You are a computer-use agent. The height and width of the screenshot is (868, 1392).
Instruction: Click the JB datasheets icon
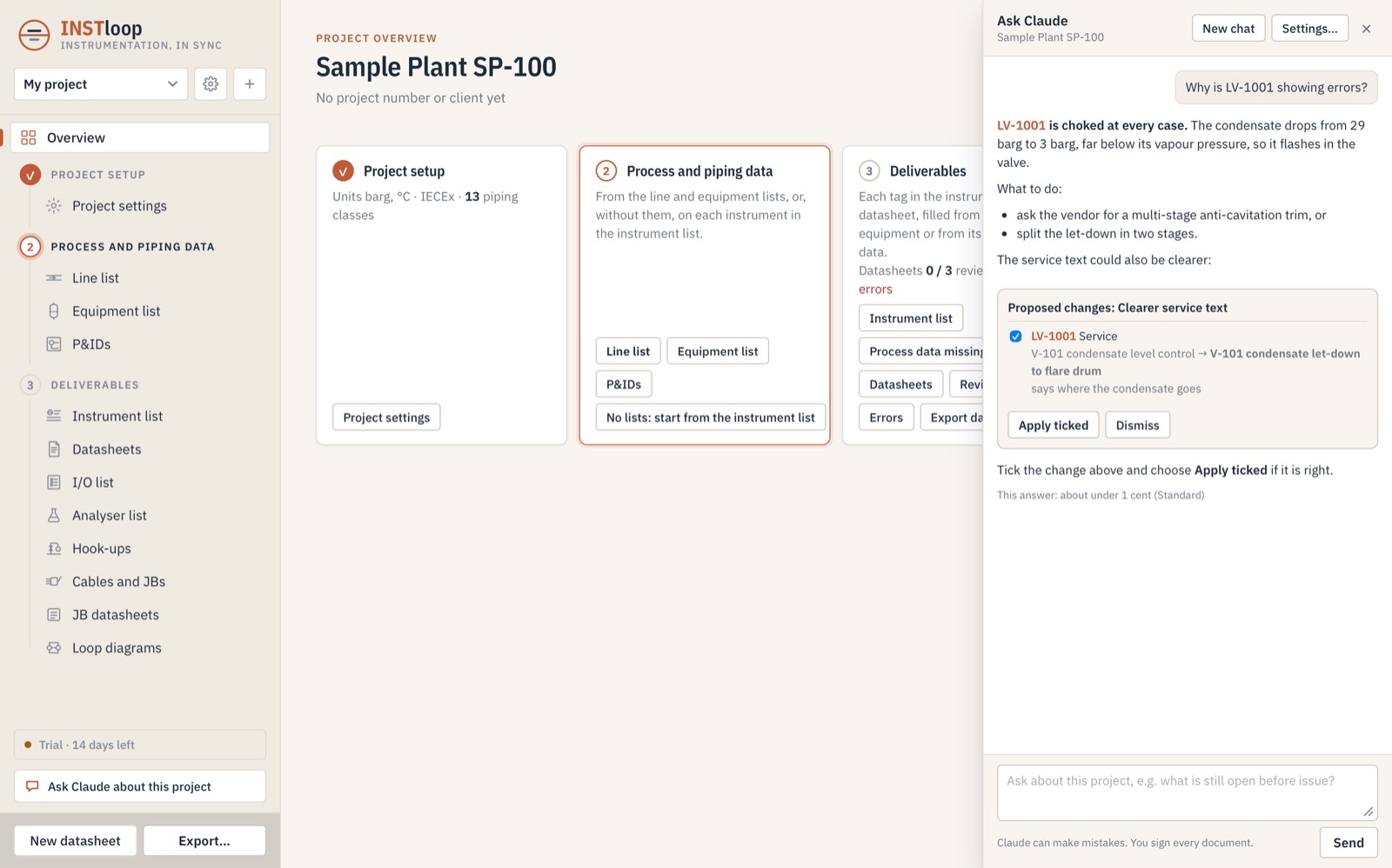[x=54, y=615]
